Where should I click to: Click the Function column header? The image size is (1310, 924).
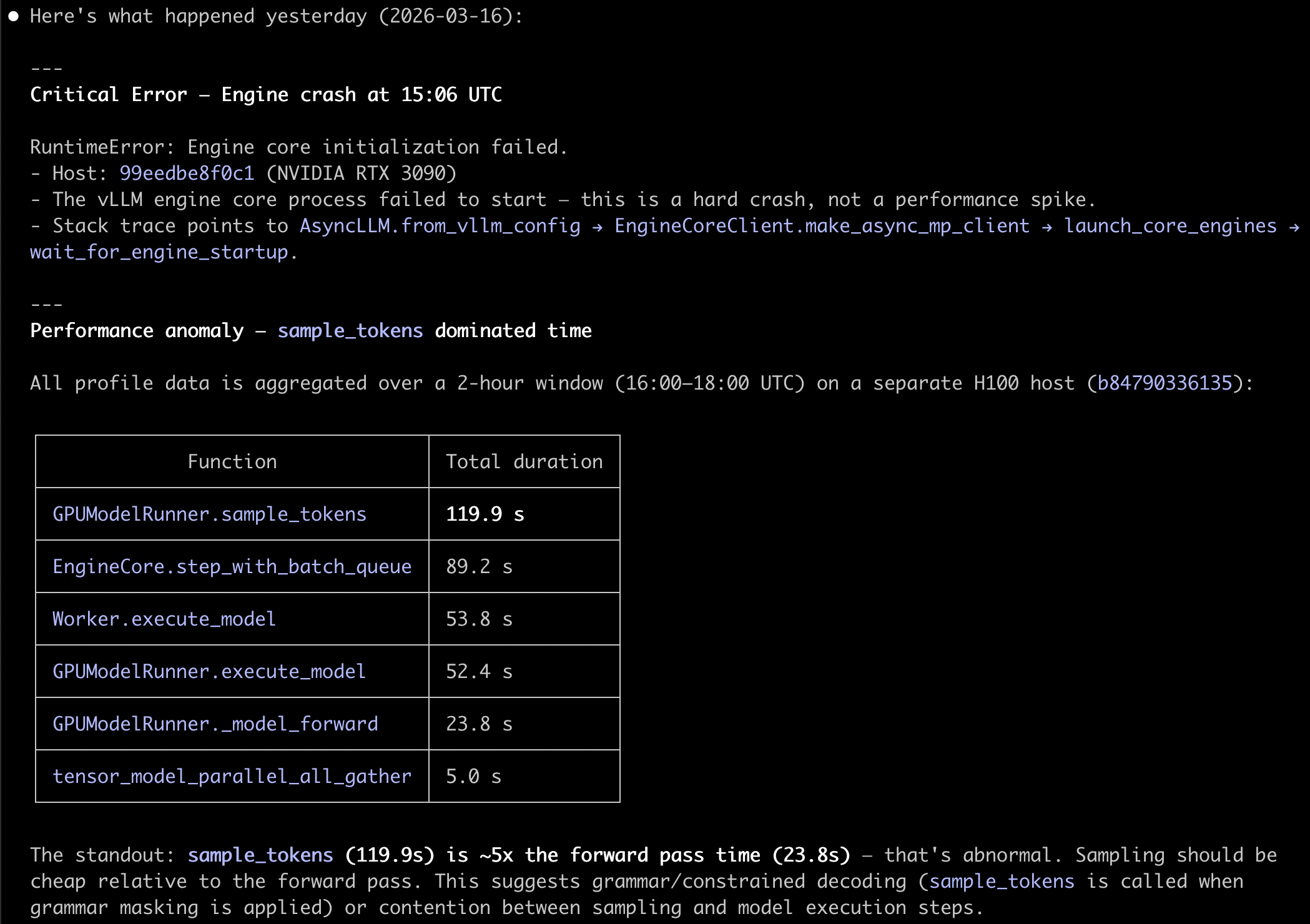[x=232, y=461]
